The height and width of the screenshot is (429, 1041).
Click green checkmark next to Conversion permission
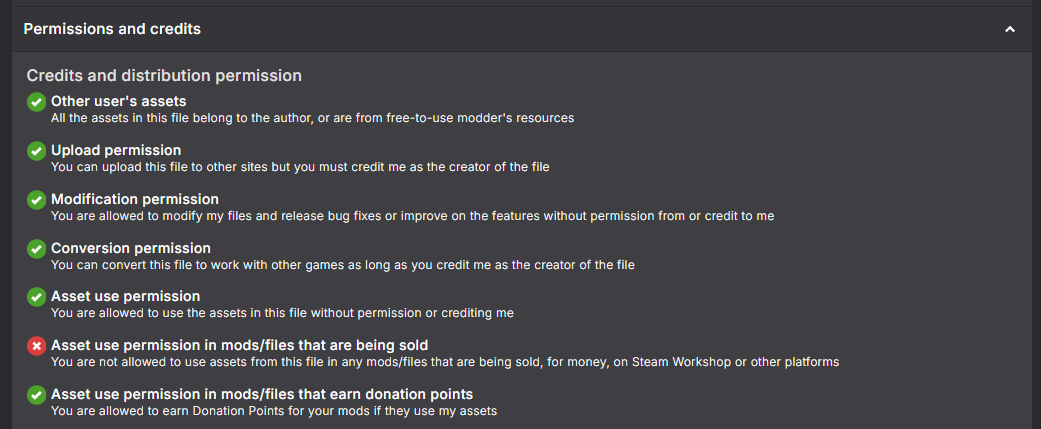click(x=36, y=249)
